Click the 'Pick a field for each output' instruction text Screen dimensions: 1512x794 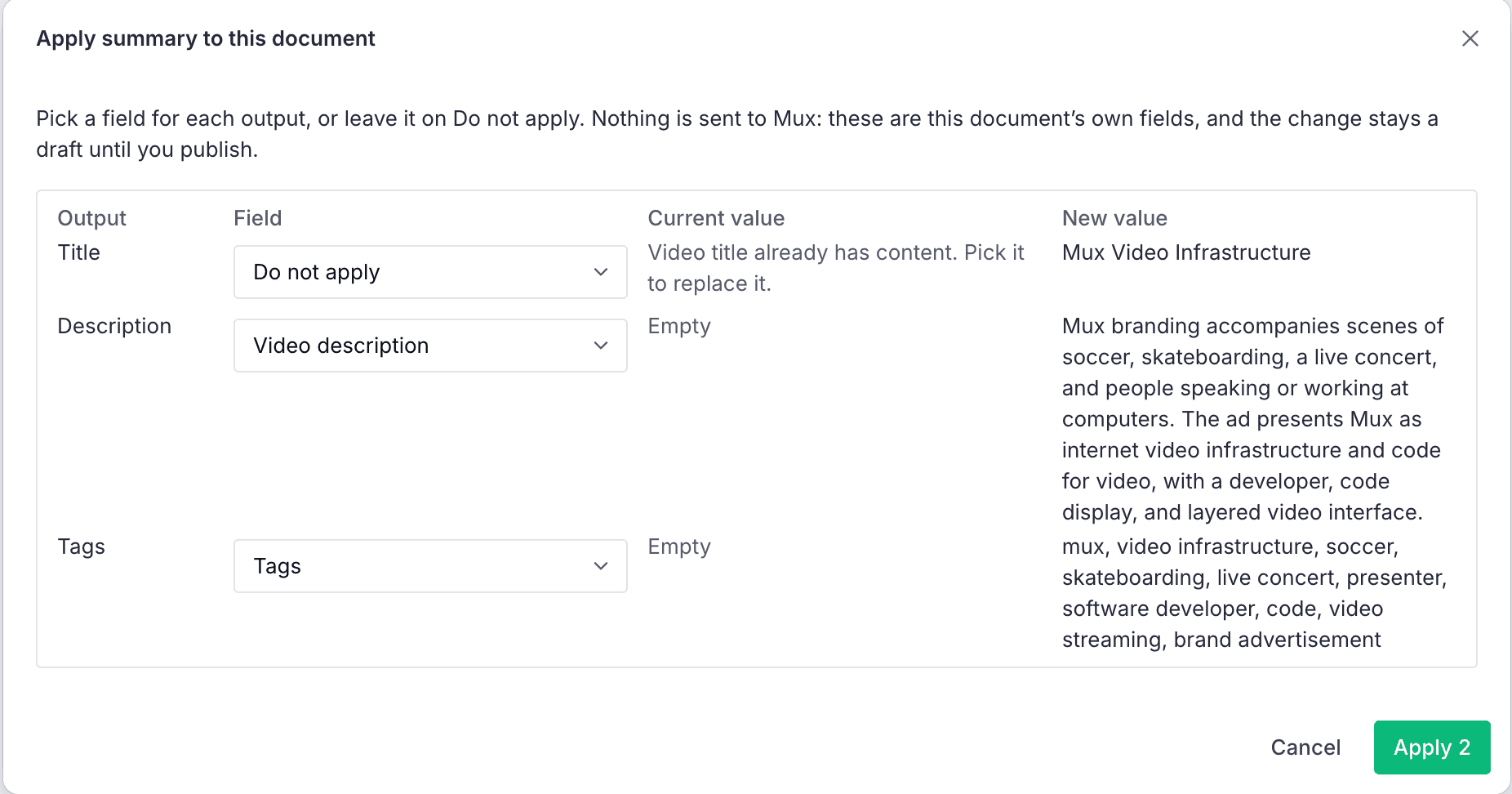tap(737, 135)
